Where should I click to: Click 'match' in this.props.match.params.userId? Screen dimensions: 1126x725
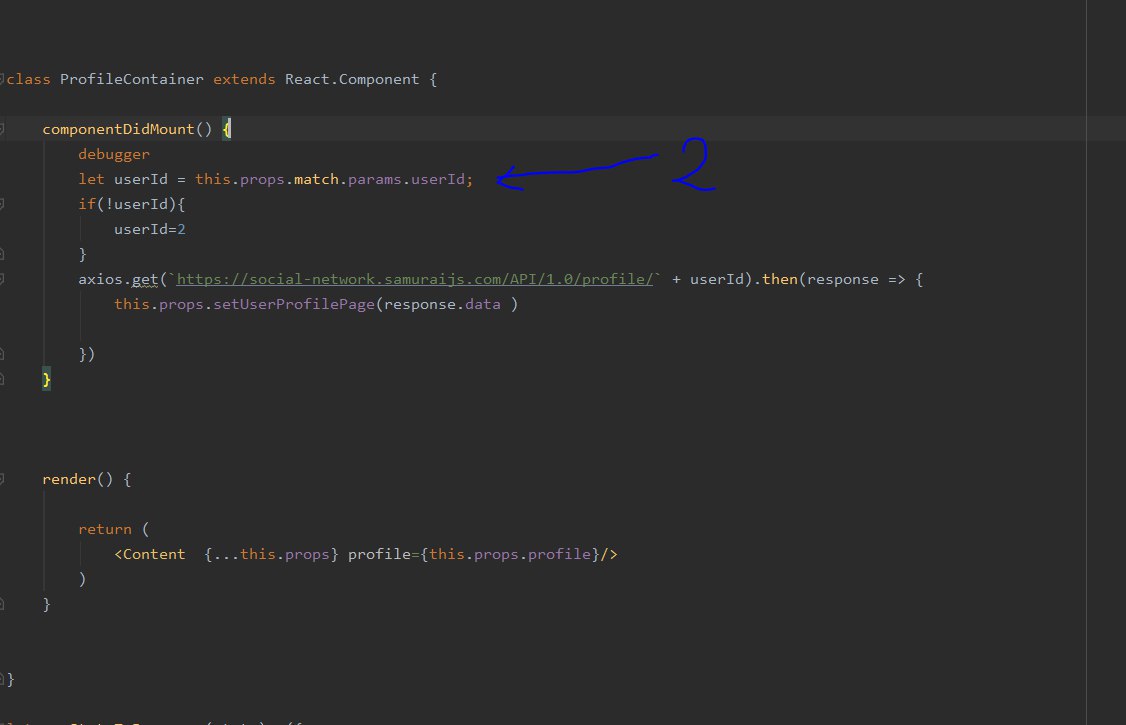[x=316, y=179]
